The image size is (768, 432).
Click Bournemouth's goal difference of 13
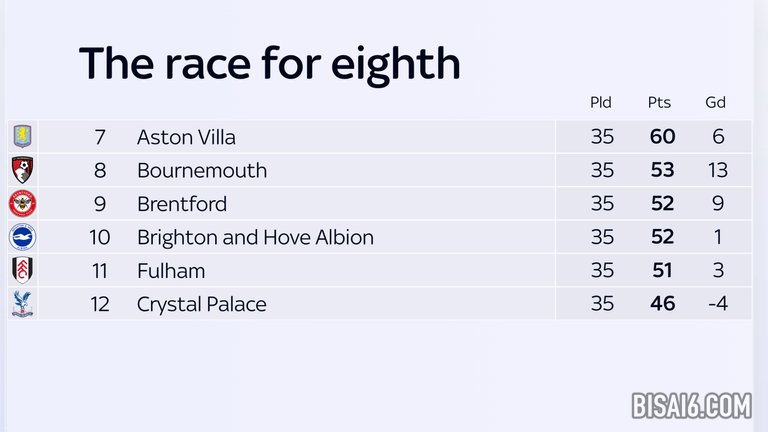coord(718,170)
